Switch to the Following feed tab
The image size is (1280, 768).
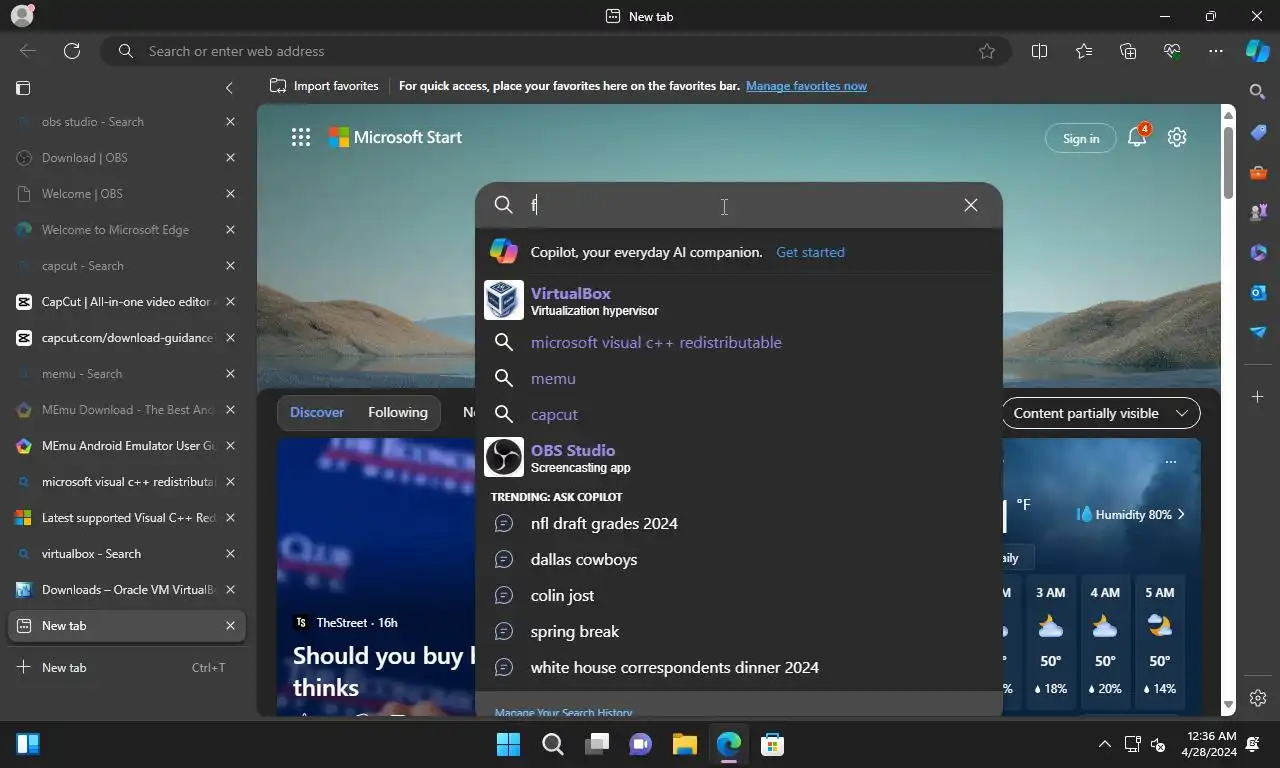(397, 412)
